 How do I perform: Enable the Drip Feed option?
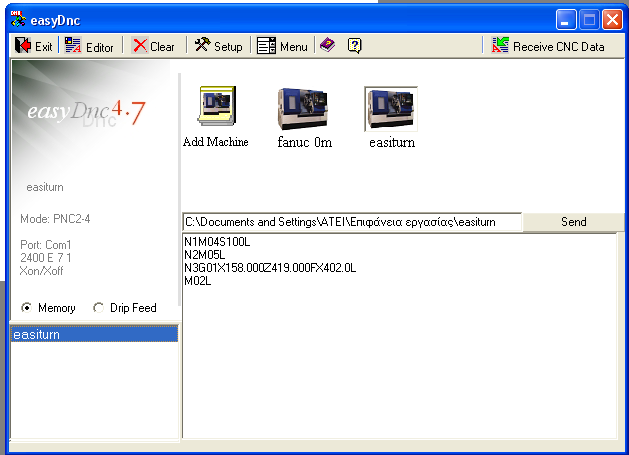pos(98,308)
